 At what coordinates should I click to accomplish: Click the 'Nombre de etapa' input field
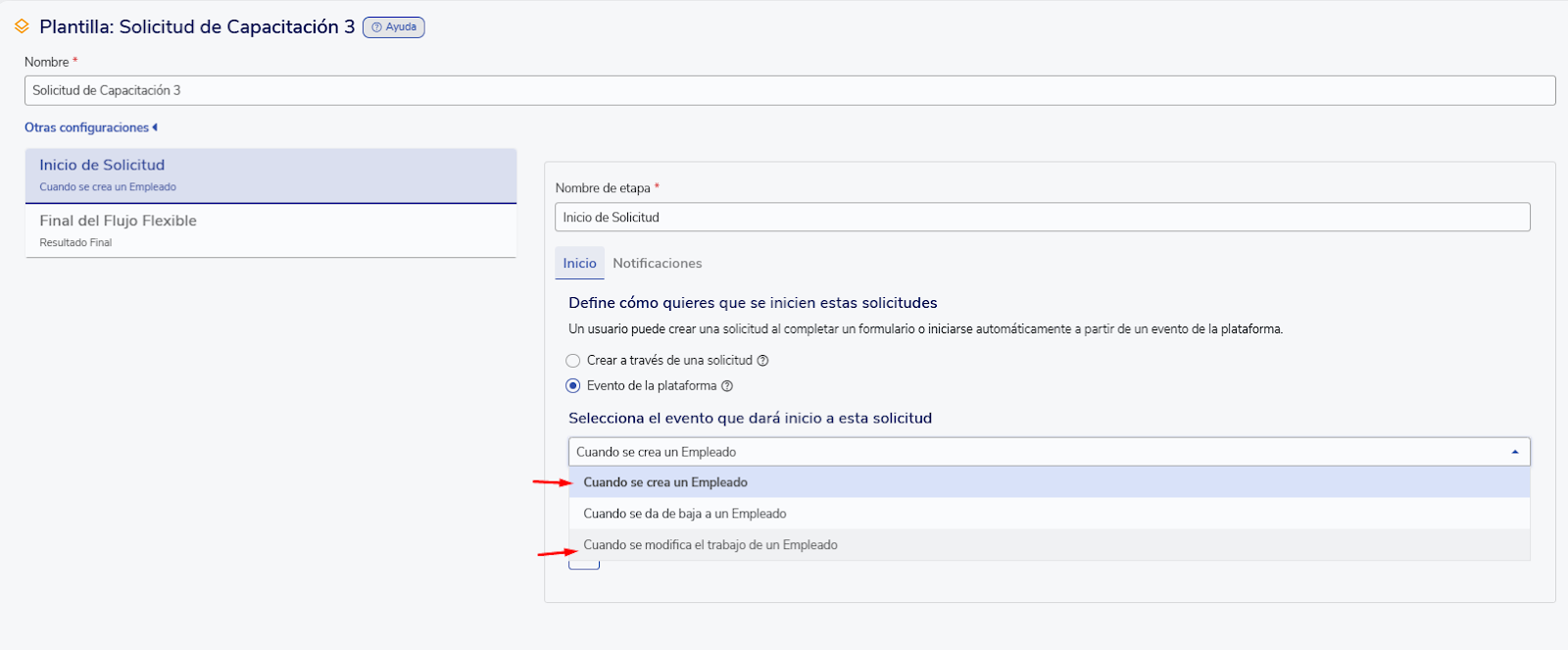pyautogui.click(x=1042, y=217)
